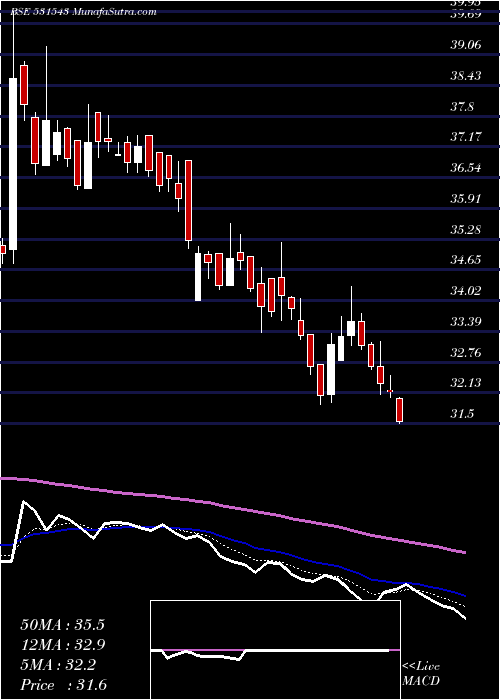The width and height of the screenshot is (500, 700).
Task: Click the 34.65 price axis label
Action: pos(466,260)
